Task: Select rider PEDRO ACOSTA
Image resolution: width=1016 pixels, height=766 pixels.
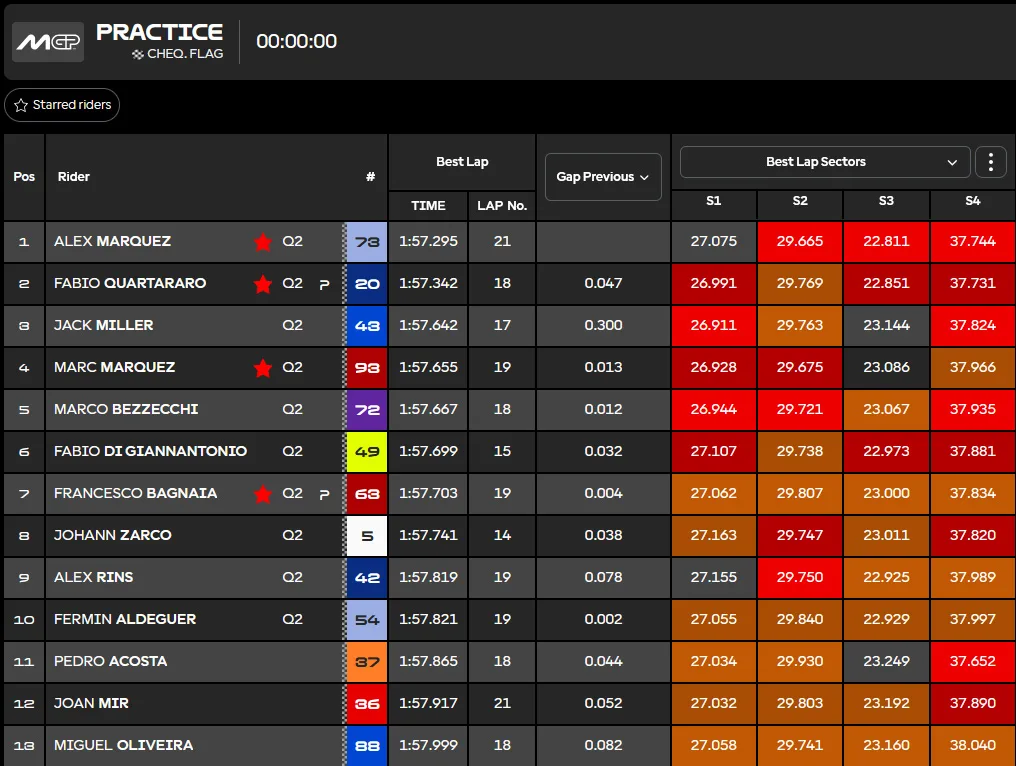Action: click(x=110, y=661)
